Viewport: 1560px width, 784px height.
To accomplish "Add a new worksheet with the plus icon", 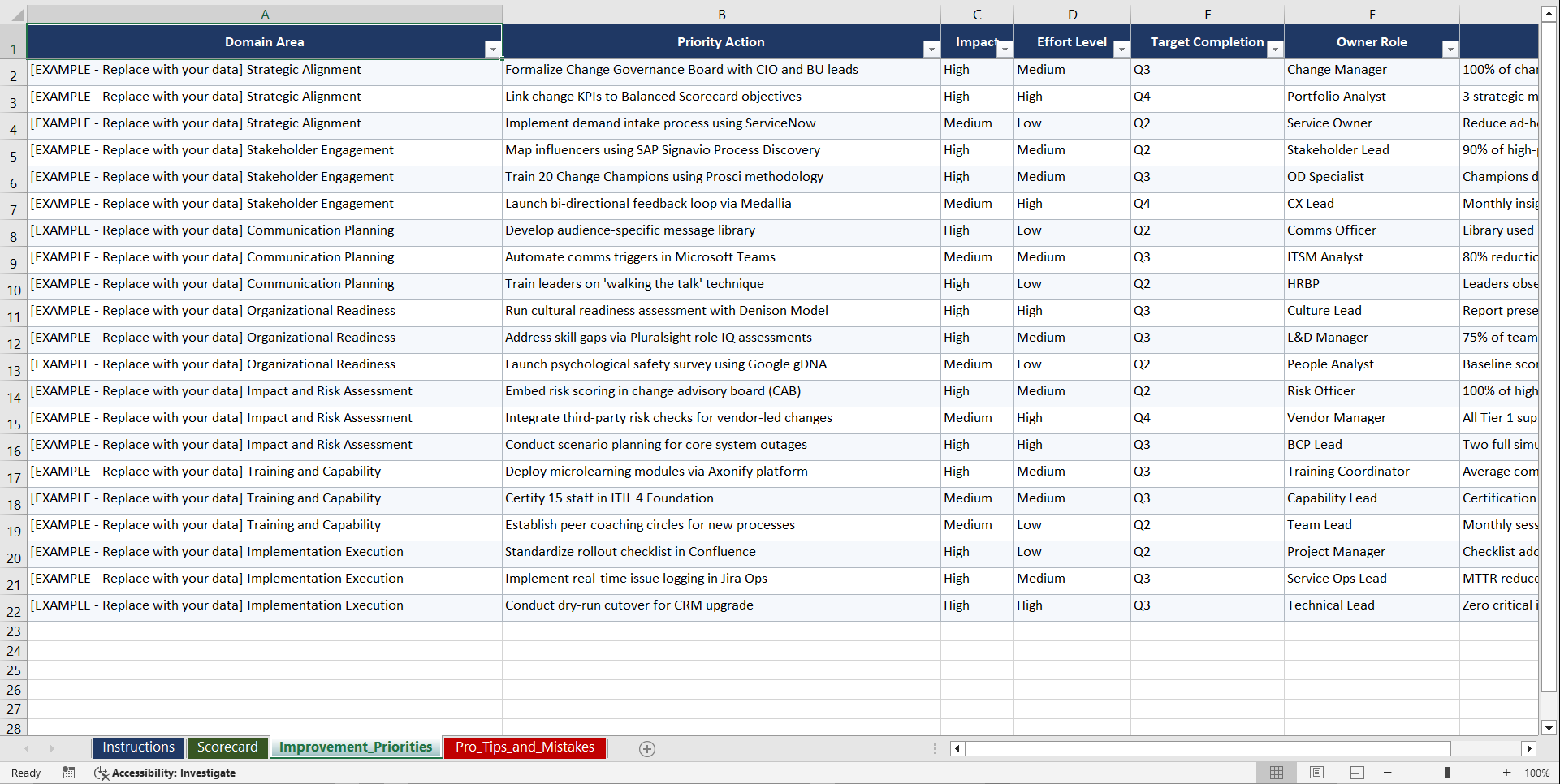I will pyautogui.click(x=647, y=748).
